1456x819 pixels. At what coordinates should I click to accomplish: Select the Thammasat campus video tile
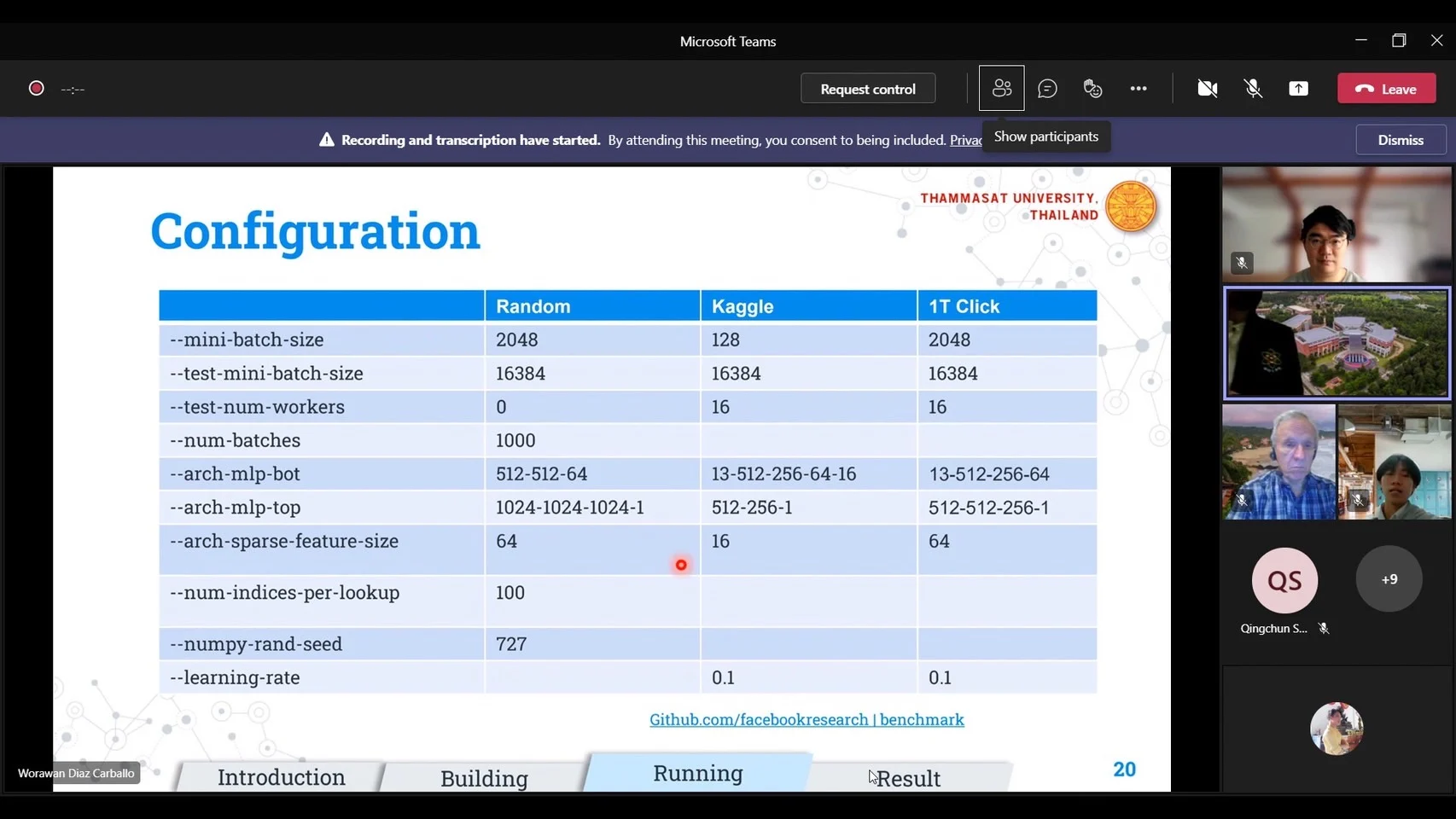pyautogui.click(x=1337, y=343)
